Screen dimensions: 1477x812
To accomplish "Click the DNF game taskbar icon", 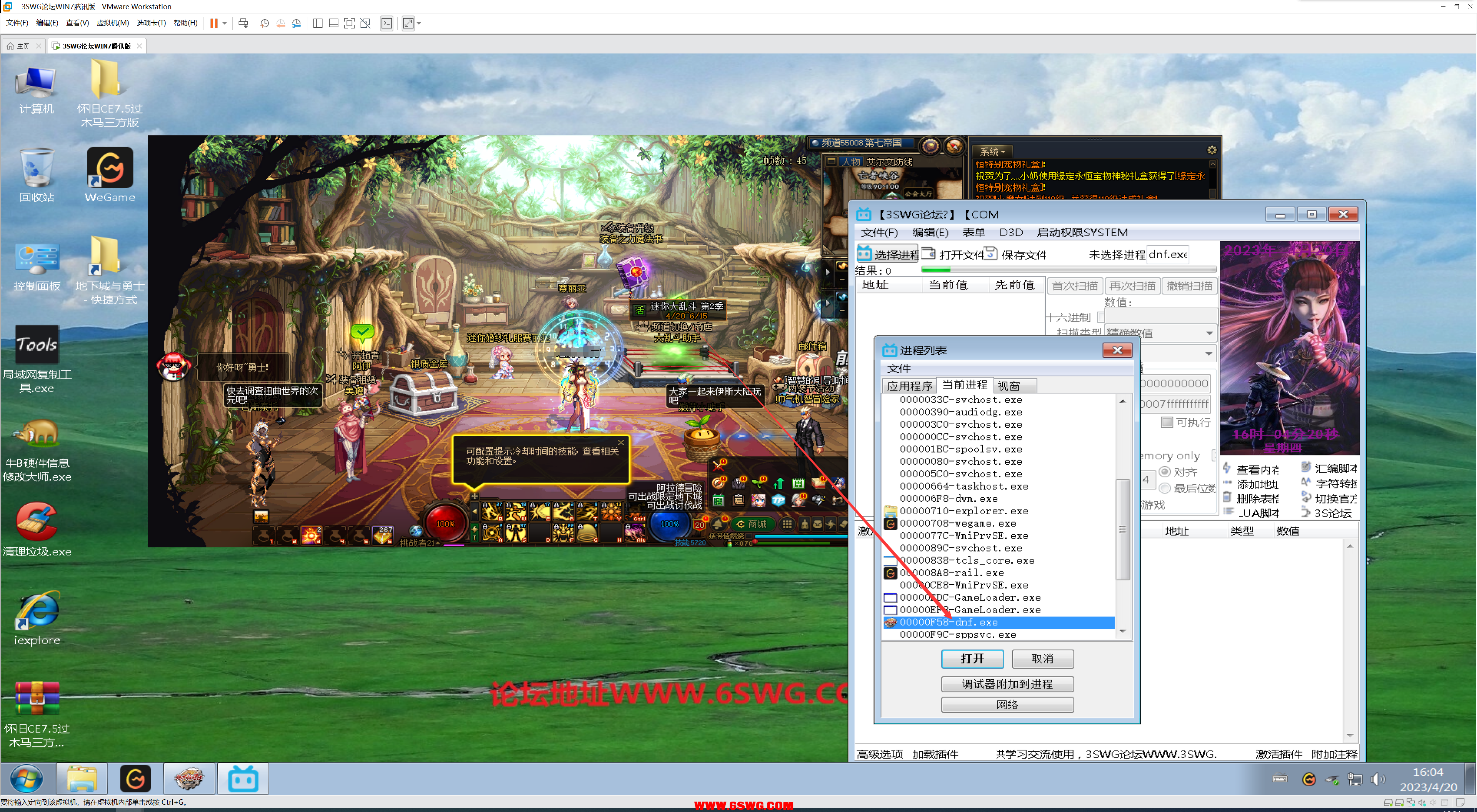I will (x=189, y=779).
